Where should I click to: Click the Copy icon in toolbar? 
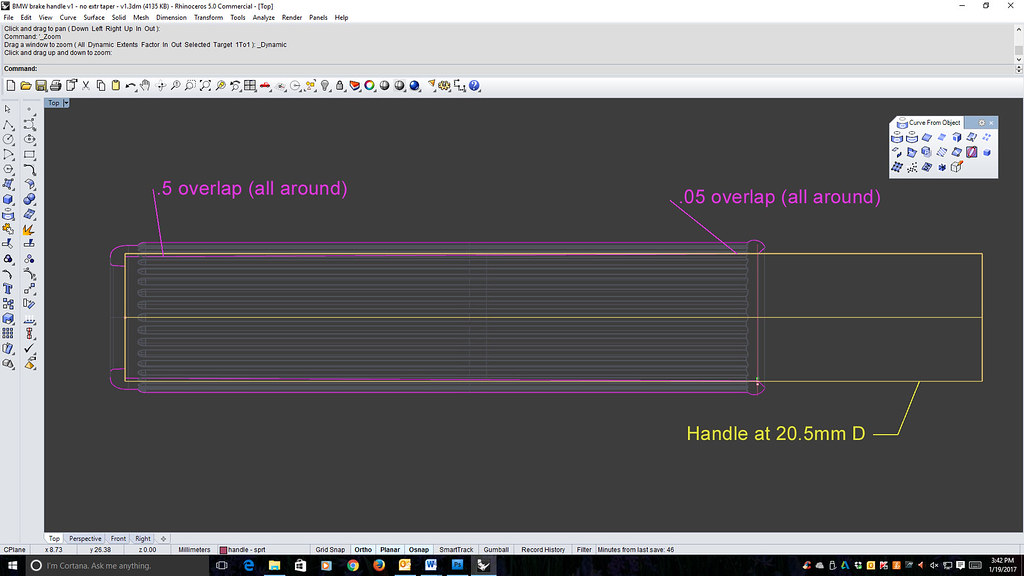tap(101, 86)
